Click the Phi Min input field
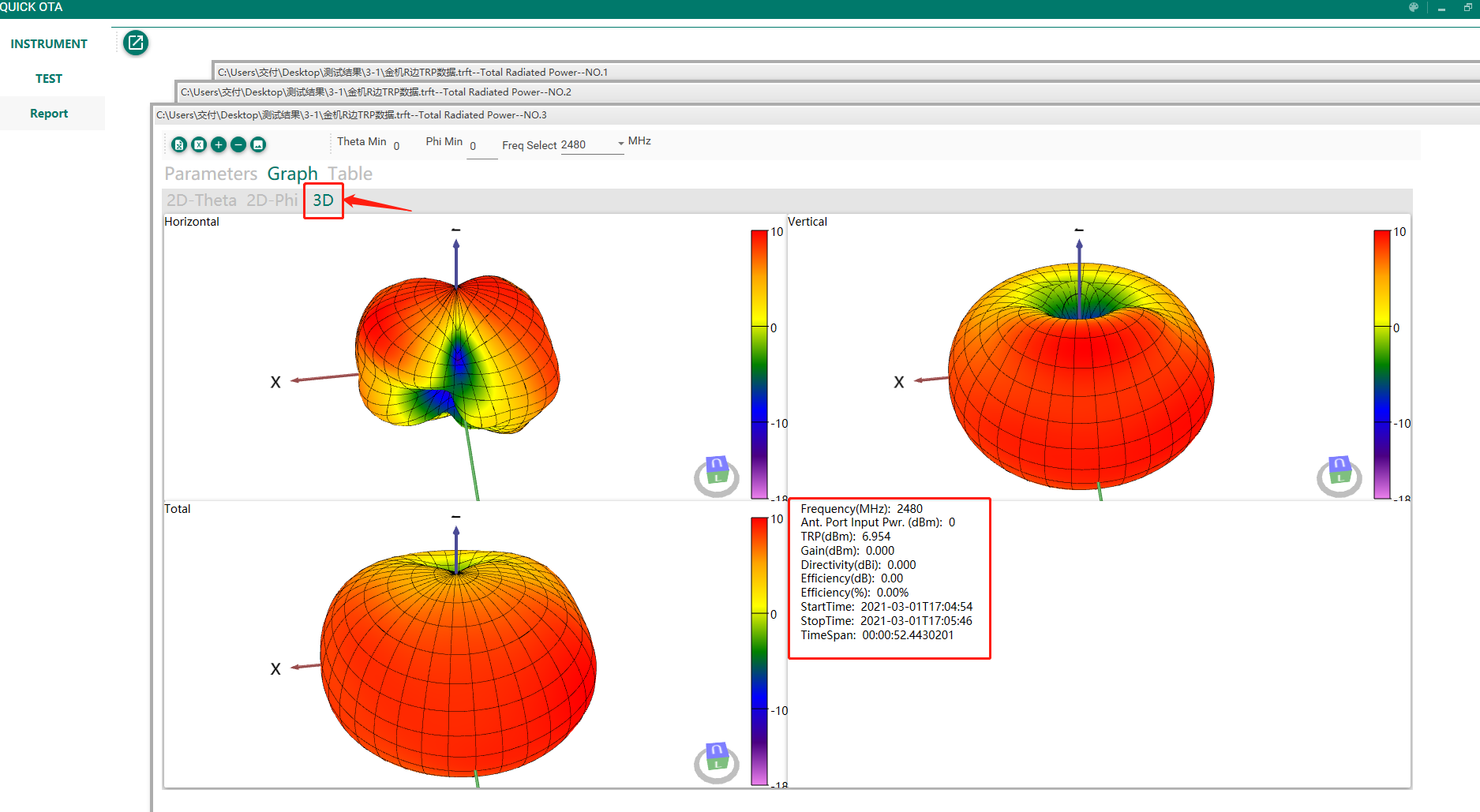Screen dimensions: 1480x812 point(481,147)
